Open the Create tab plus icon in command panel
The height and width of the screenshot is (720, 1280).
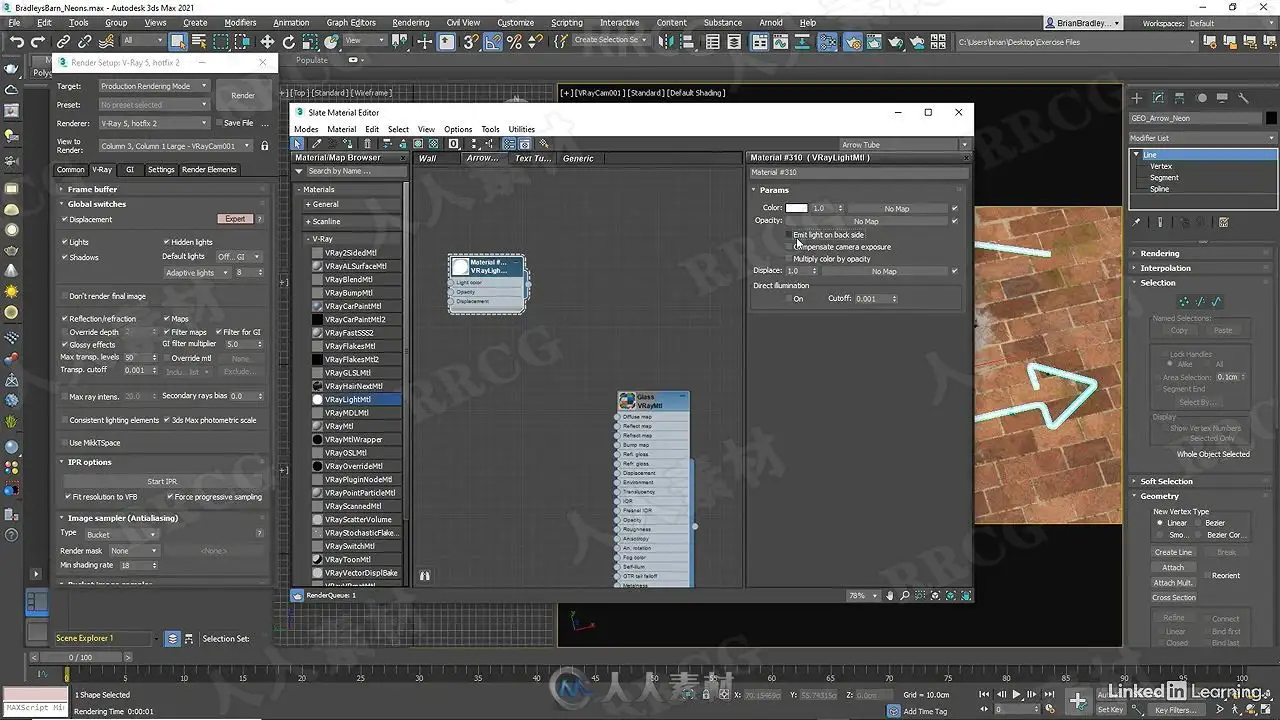click(1137, 98)
